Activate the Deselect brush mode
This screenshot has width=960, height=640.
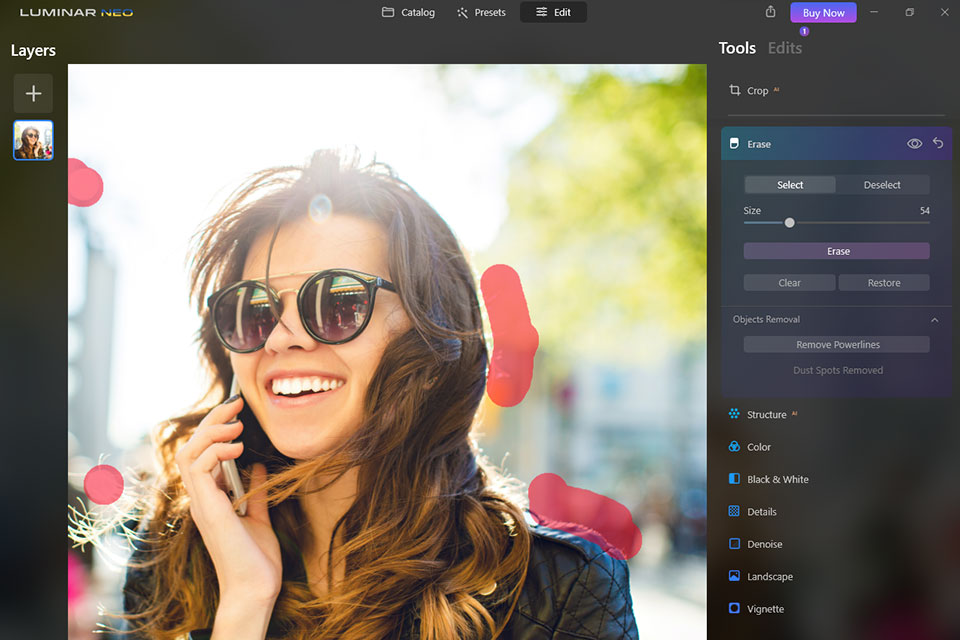[x=882, y=184]
